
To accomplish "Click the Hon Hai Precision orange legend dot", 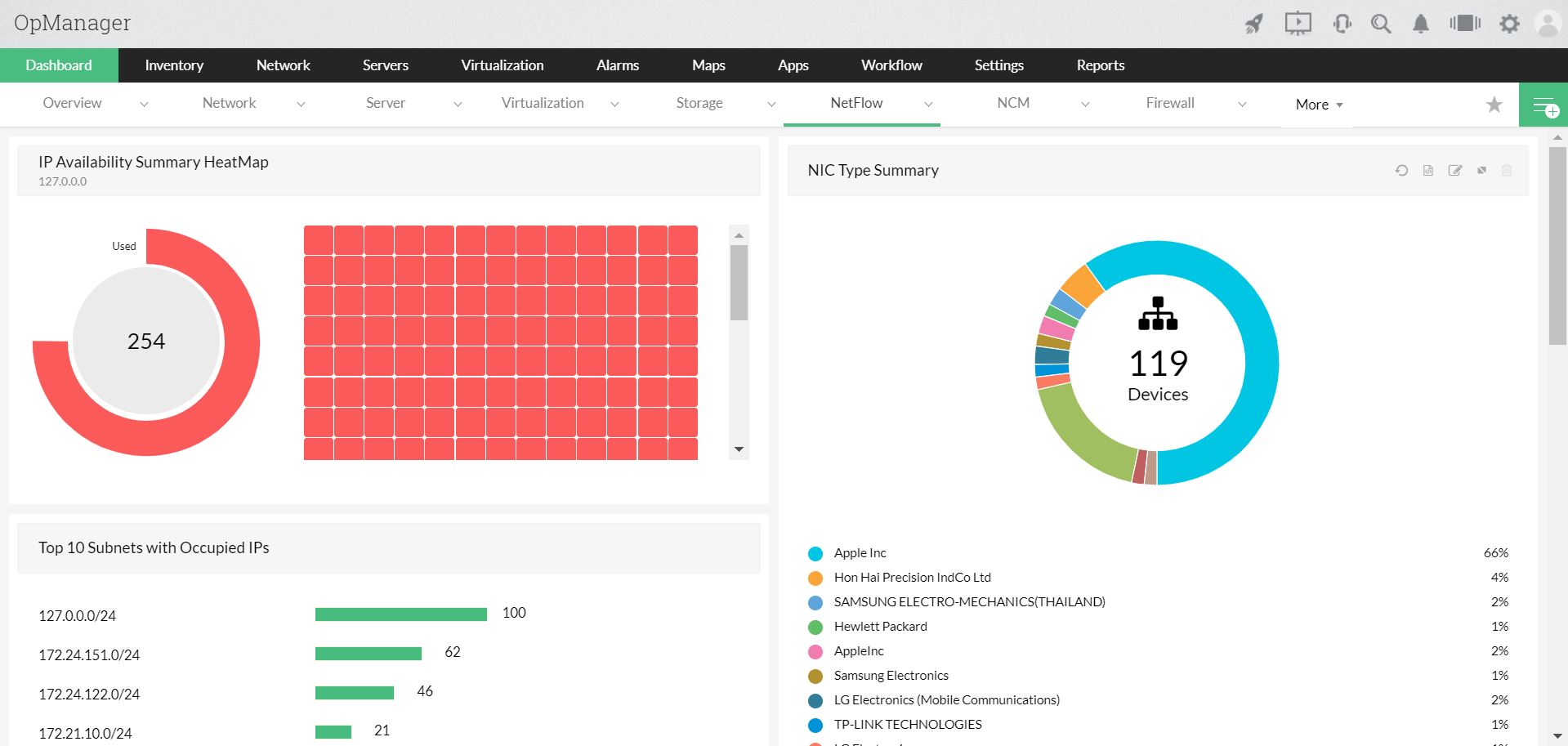I will pos(815,578).
